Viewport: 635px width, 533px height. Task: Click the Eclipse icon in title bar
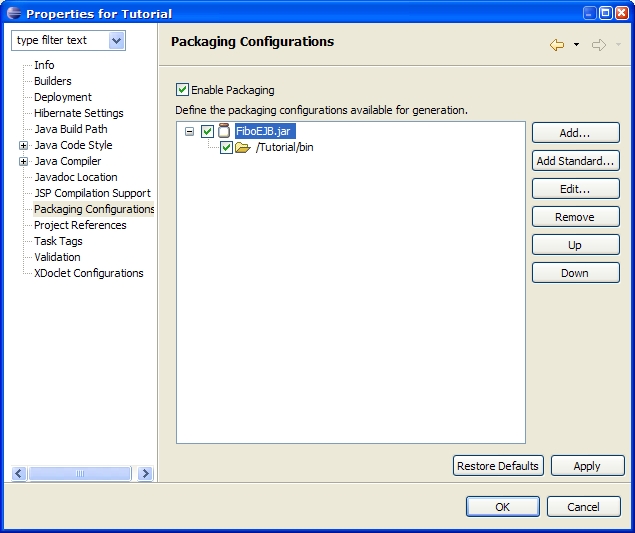click(14, 13)
